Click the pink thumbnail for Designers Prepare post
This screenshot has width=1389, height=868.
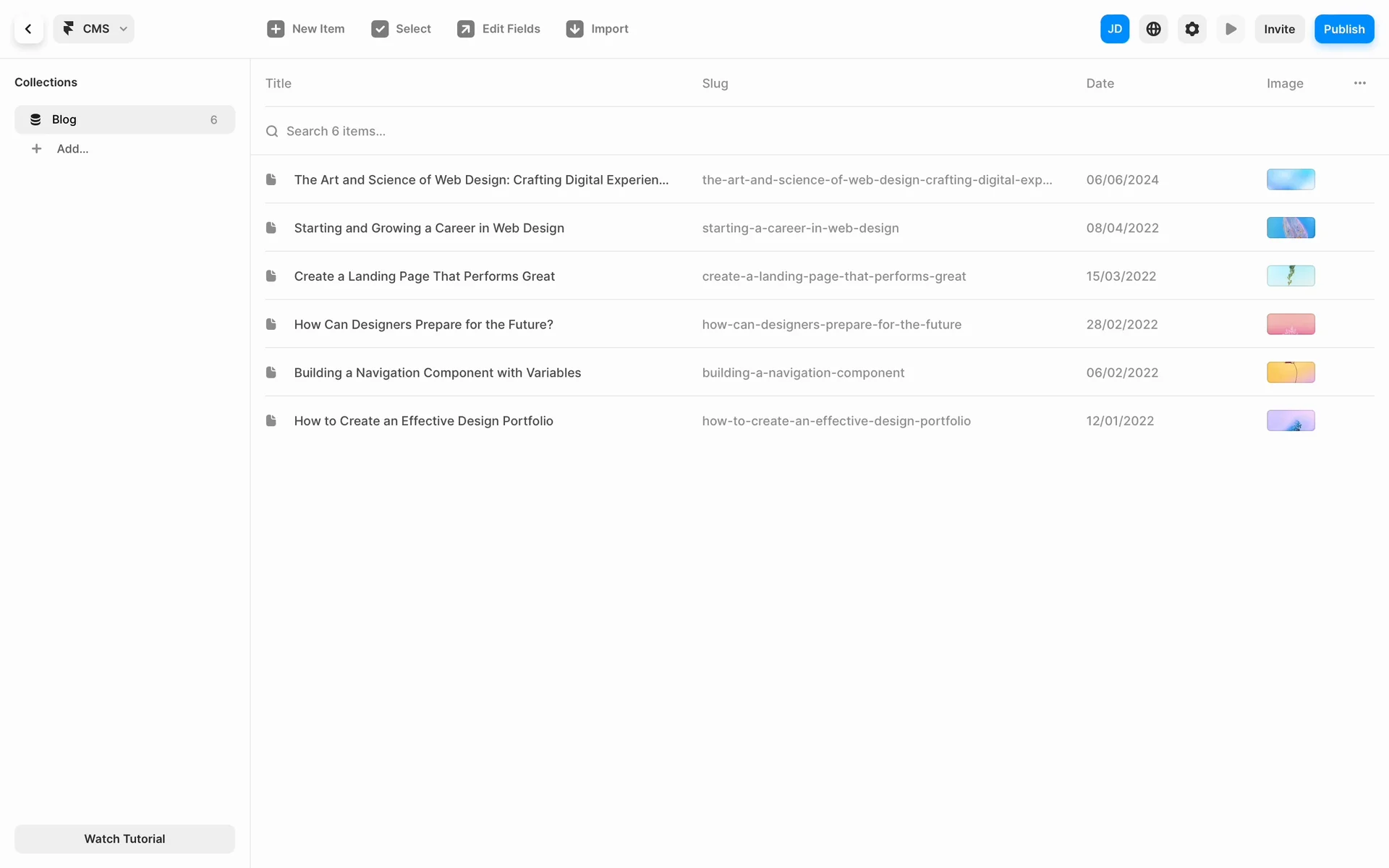tap(1290, 324)
